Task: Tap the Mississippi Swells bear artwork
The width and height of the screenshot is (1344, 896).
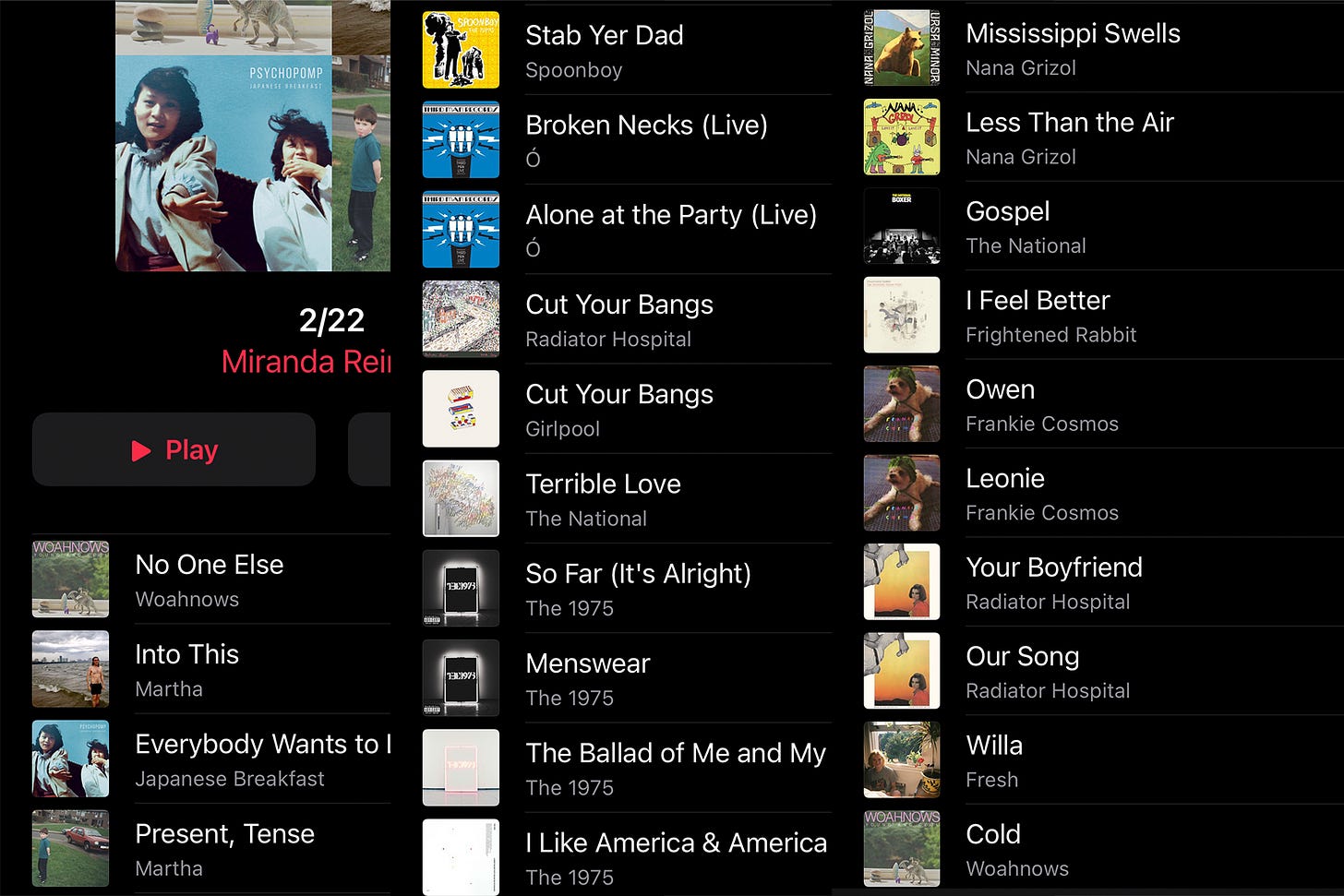Action: 902,48
